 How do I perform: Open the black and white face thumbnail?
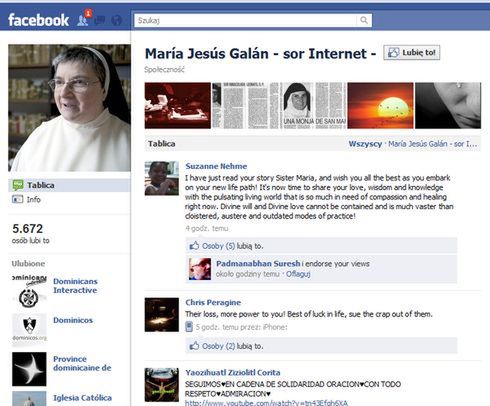pos(448,106)
